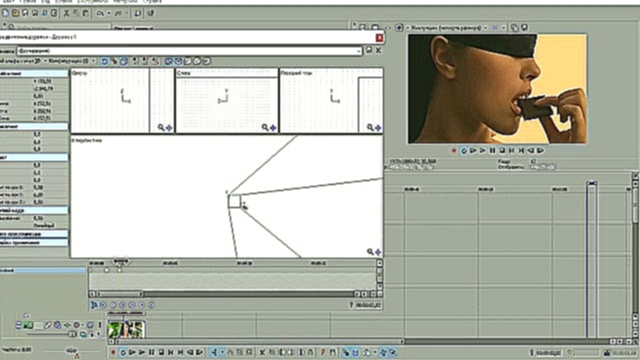Image resolution: width=640 pixels, height=360 pixels.
Task: Click the Undo arrow in main toolbar
Action: pyautogui.click(x=100, y=13)
